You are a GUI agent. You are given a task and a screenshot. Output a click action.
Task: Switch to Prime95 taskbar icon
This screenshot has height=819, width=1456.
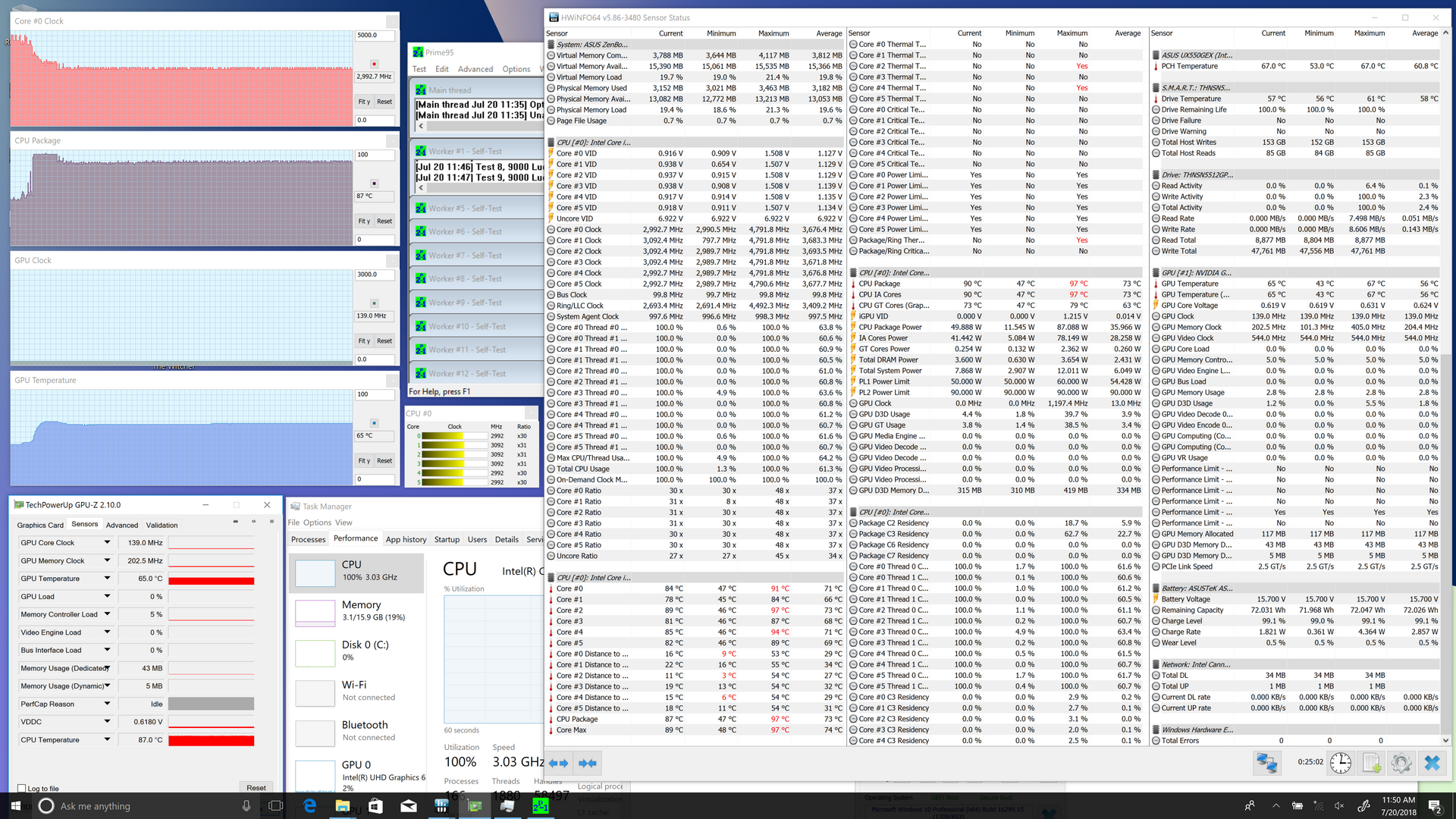pyautogui.click(x=541, y=806)
